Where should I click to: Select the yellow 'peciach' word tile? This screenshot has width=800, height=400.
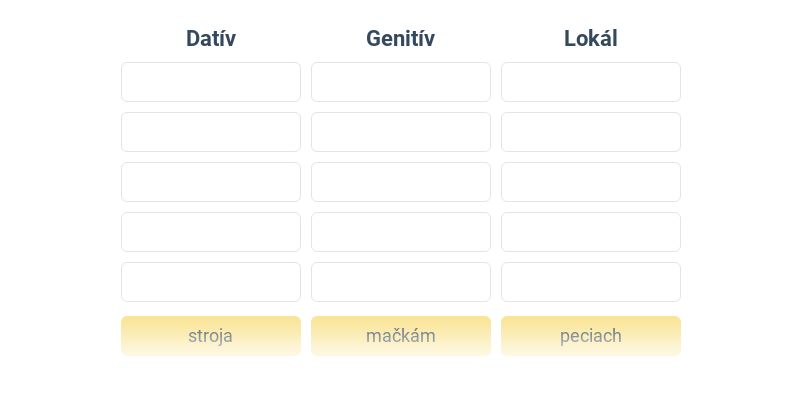(591, 336)
